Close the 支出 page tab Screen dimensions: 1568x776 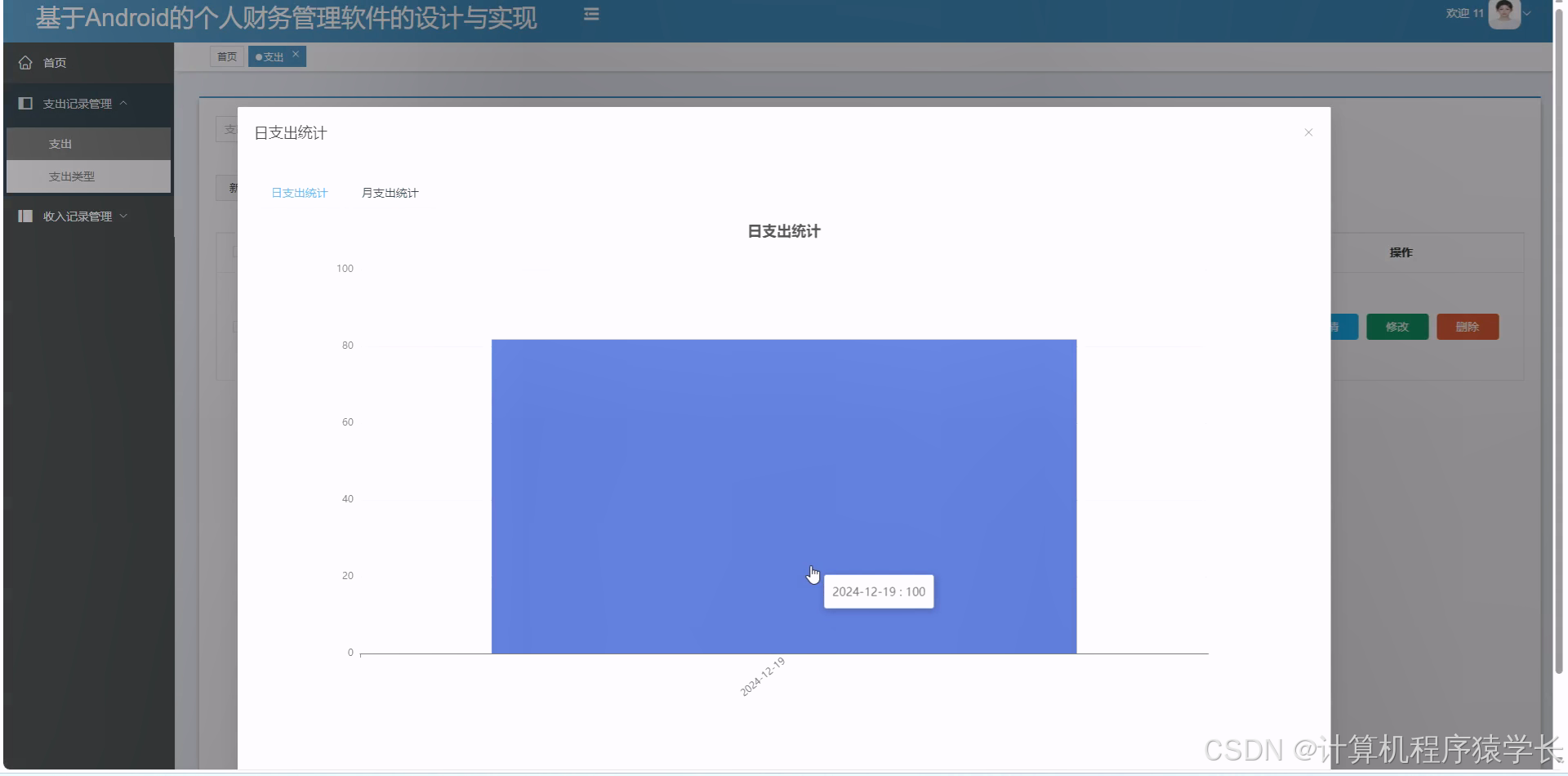pos(296,54)
